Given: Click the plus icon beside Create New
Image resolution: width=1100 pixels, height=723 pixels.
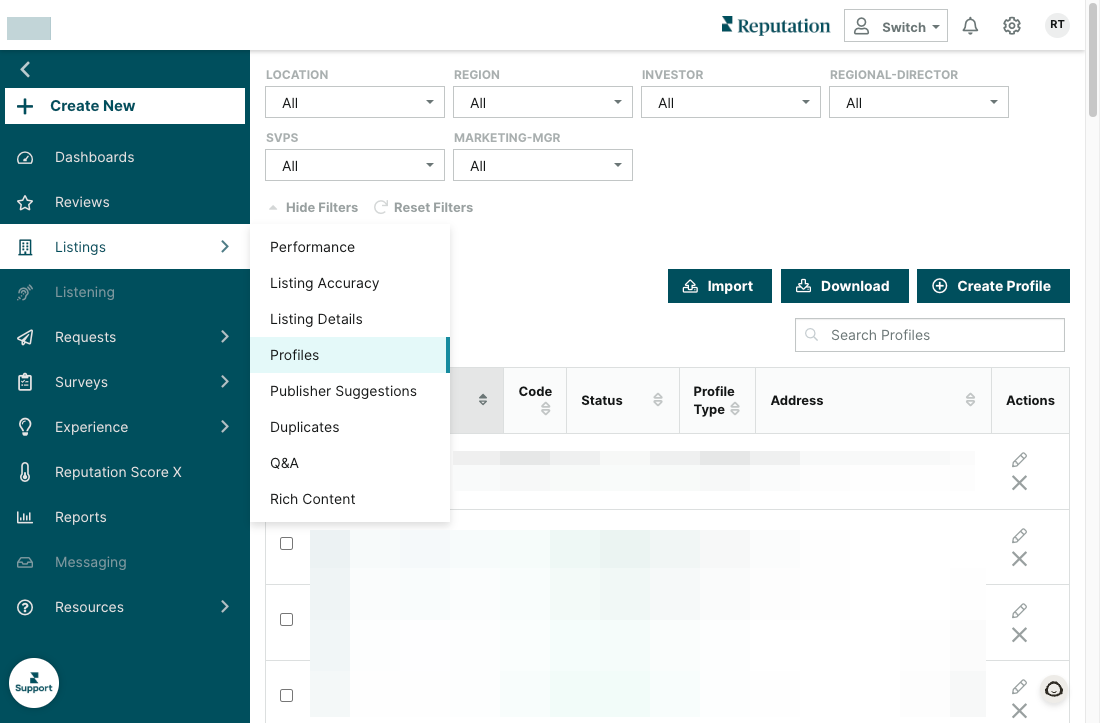Looking at the screenshot, I should (25, 106).
